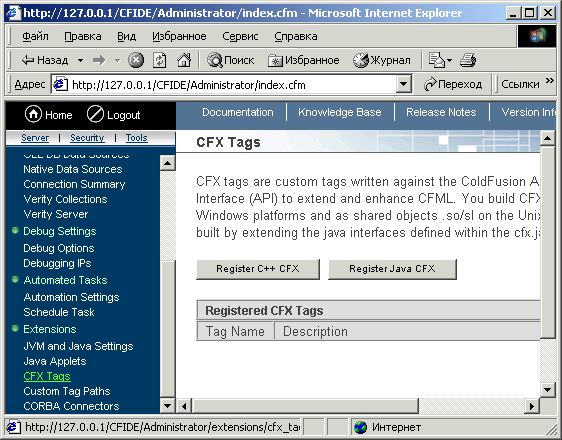The image size is (562, 440).
Task: Open the Knowledge Base link
Action: tap(340, 112)
